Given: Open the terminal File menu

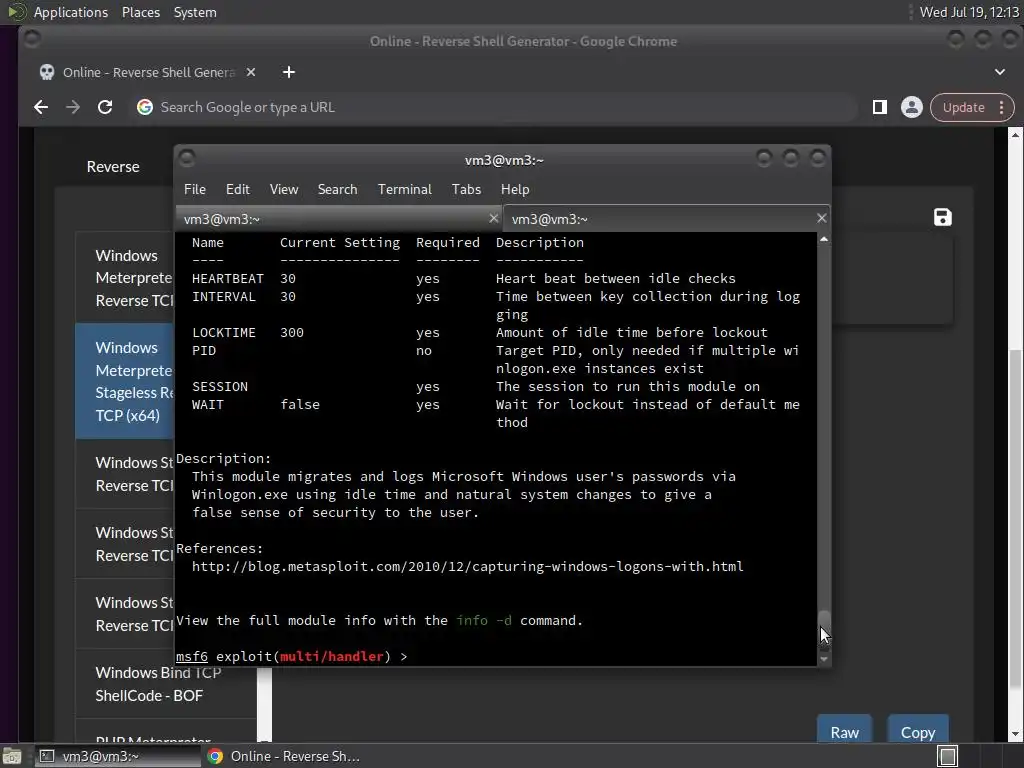Looking at the screenshot, I should [195, 189].
